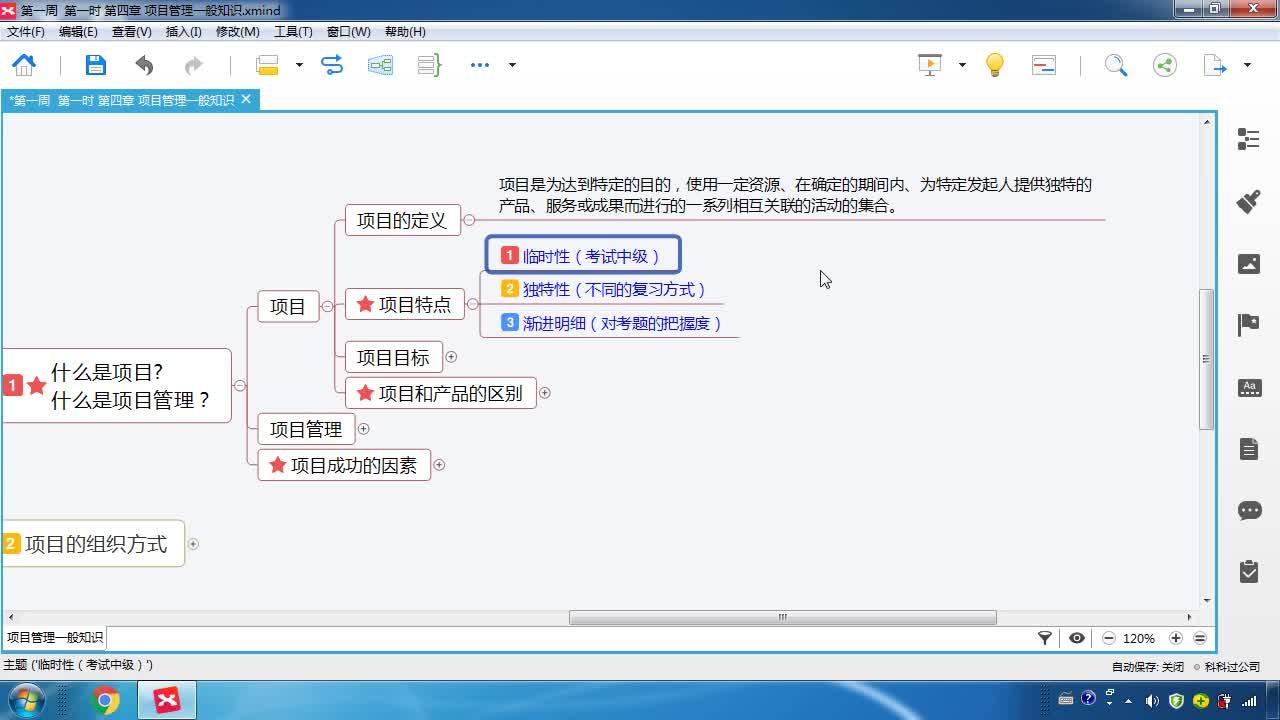Image resolution: width=1280 pixels, height=720 pixels.
Task: Fit map with the zoom options button
Action: [x=1200, y=638]
